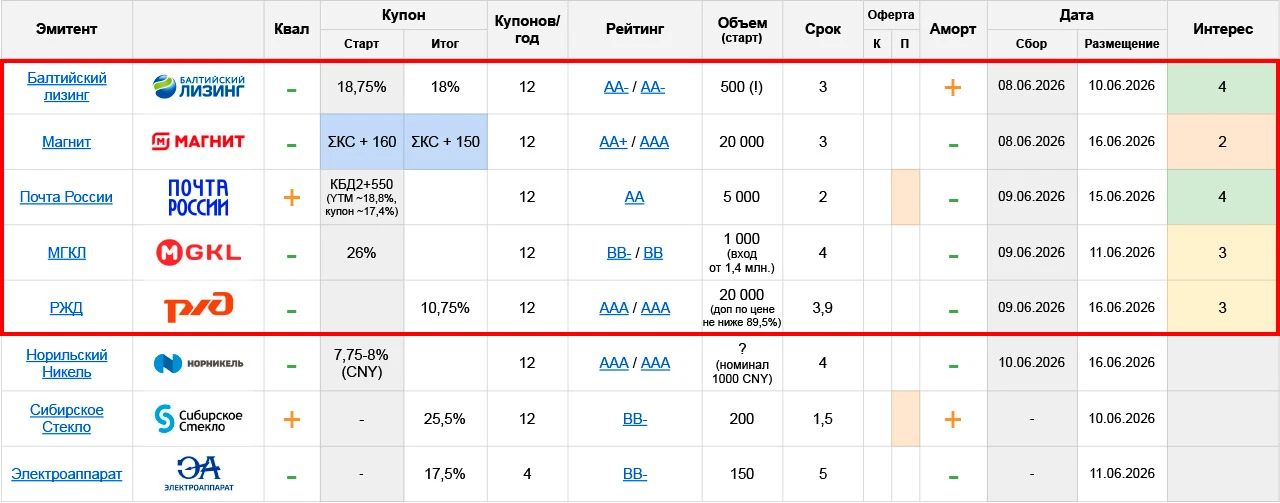Click the 7,75-8% (CNY) coupon cell
Viewport: 1280px width, 503px height.
pos(361,363)
